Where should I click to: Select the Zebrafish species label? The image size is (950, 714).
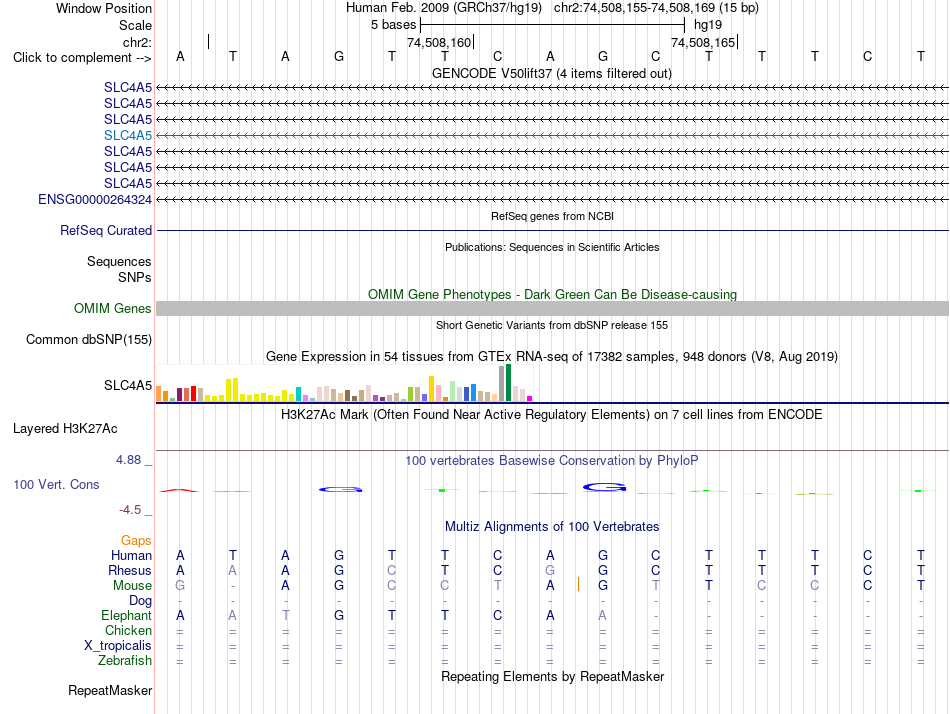(125, 660)
